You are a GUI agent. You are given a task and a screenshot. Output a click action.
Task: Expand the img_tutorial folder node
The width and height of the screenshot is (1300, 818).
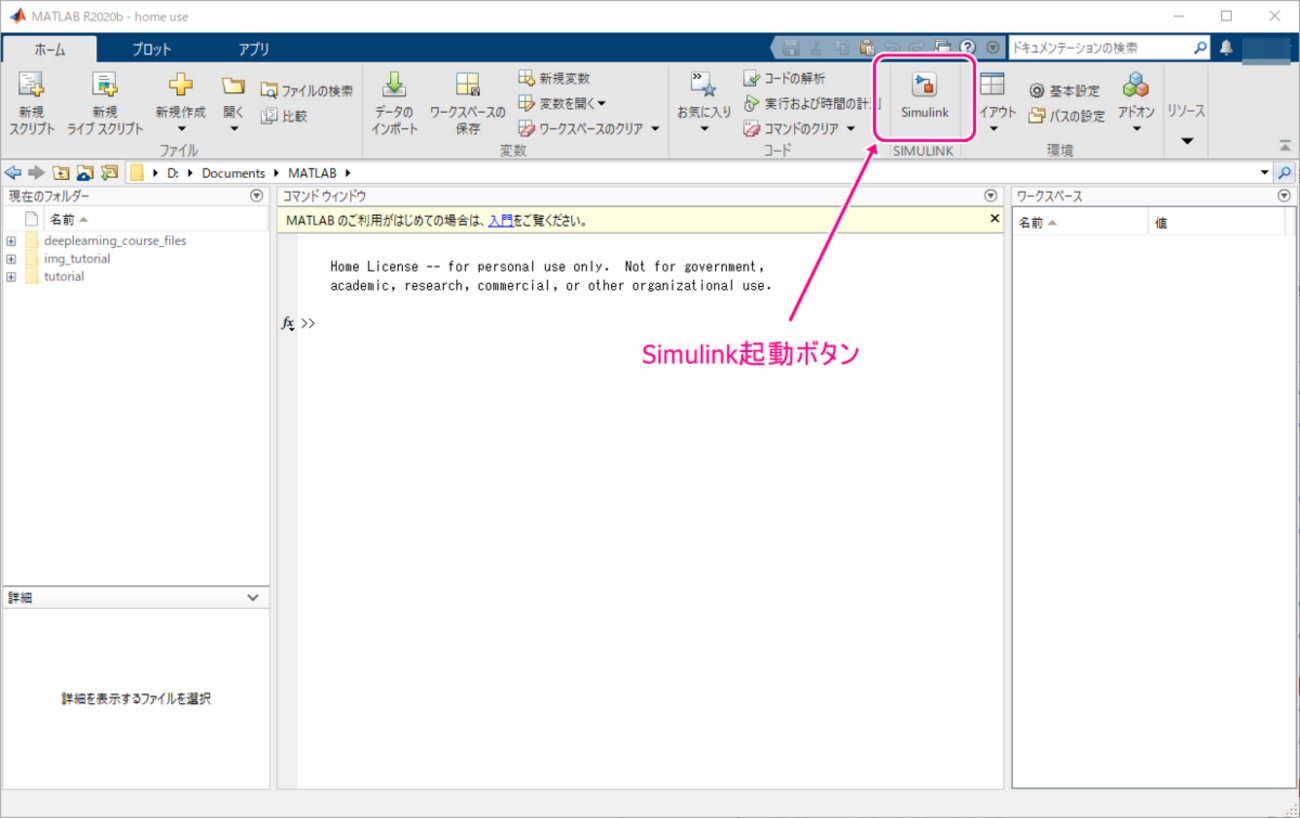point(11,259)
